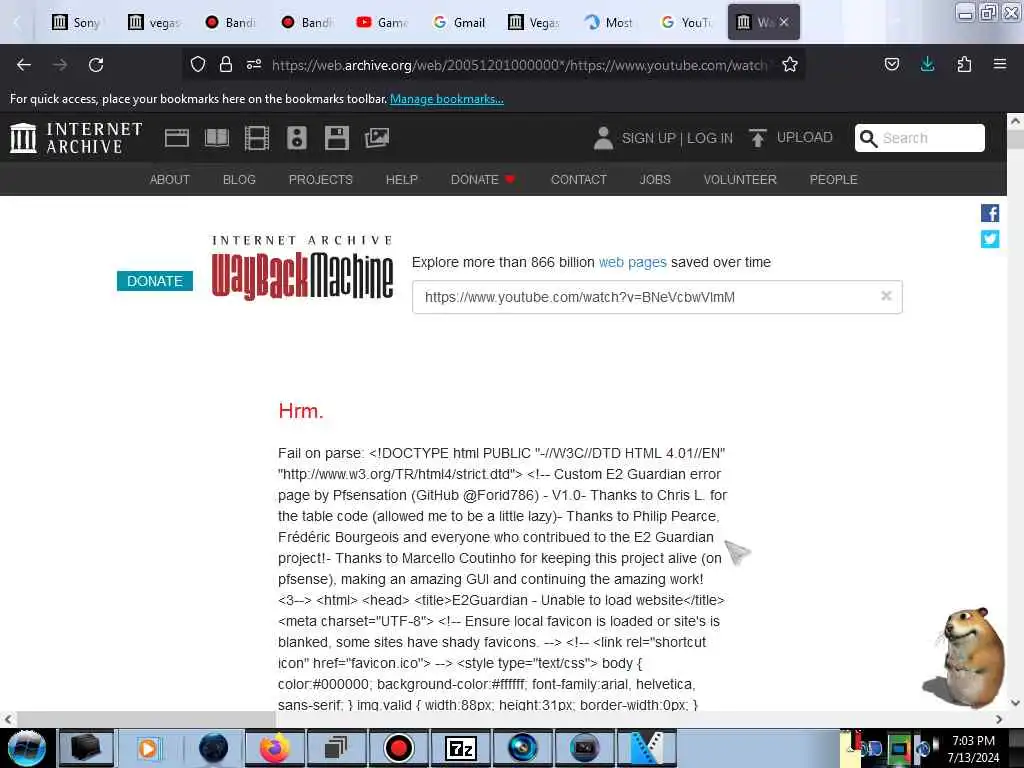Open the HELP menu item

pyautogui.click(x=402, y=180)
